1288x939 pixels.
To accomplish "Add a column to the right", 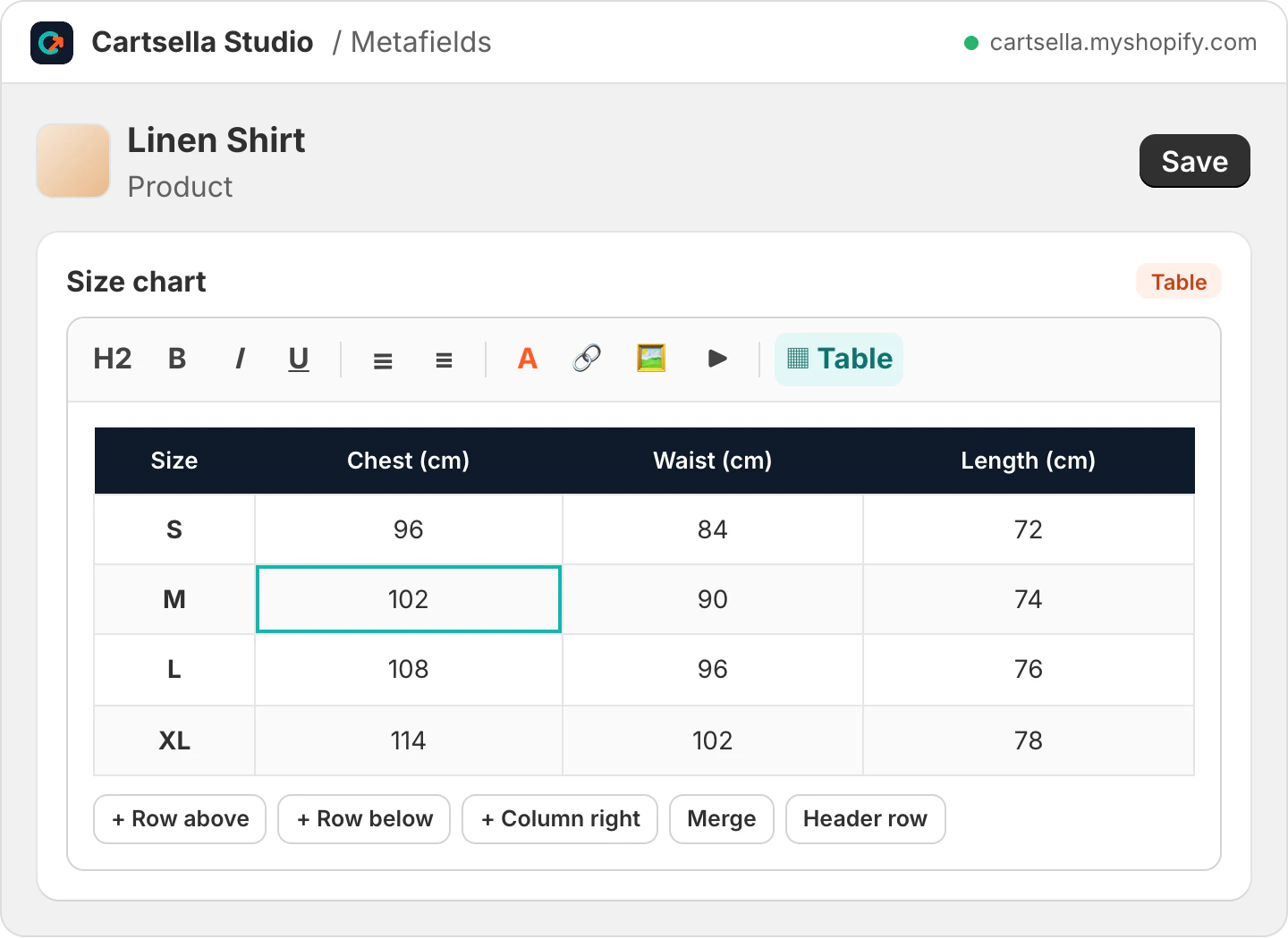I will 560,819.
